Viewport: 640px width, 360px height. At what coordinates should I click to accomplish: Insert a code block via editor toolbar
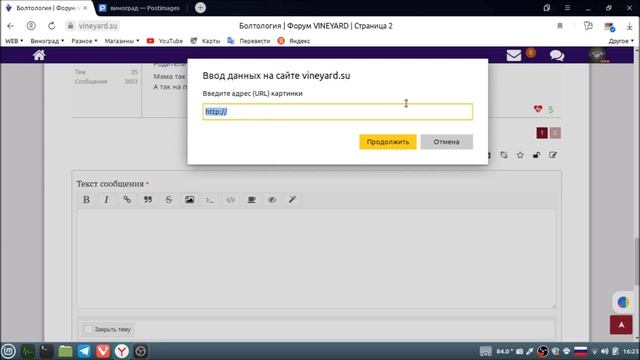point(210,200)
